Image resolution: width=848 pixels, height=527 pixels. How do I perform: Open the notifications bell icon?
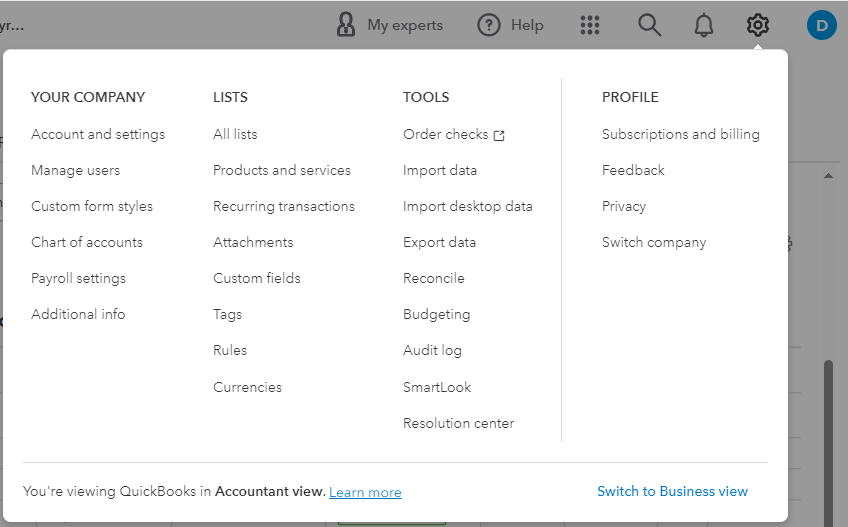704,25
